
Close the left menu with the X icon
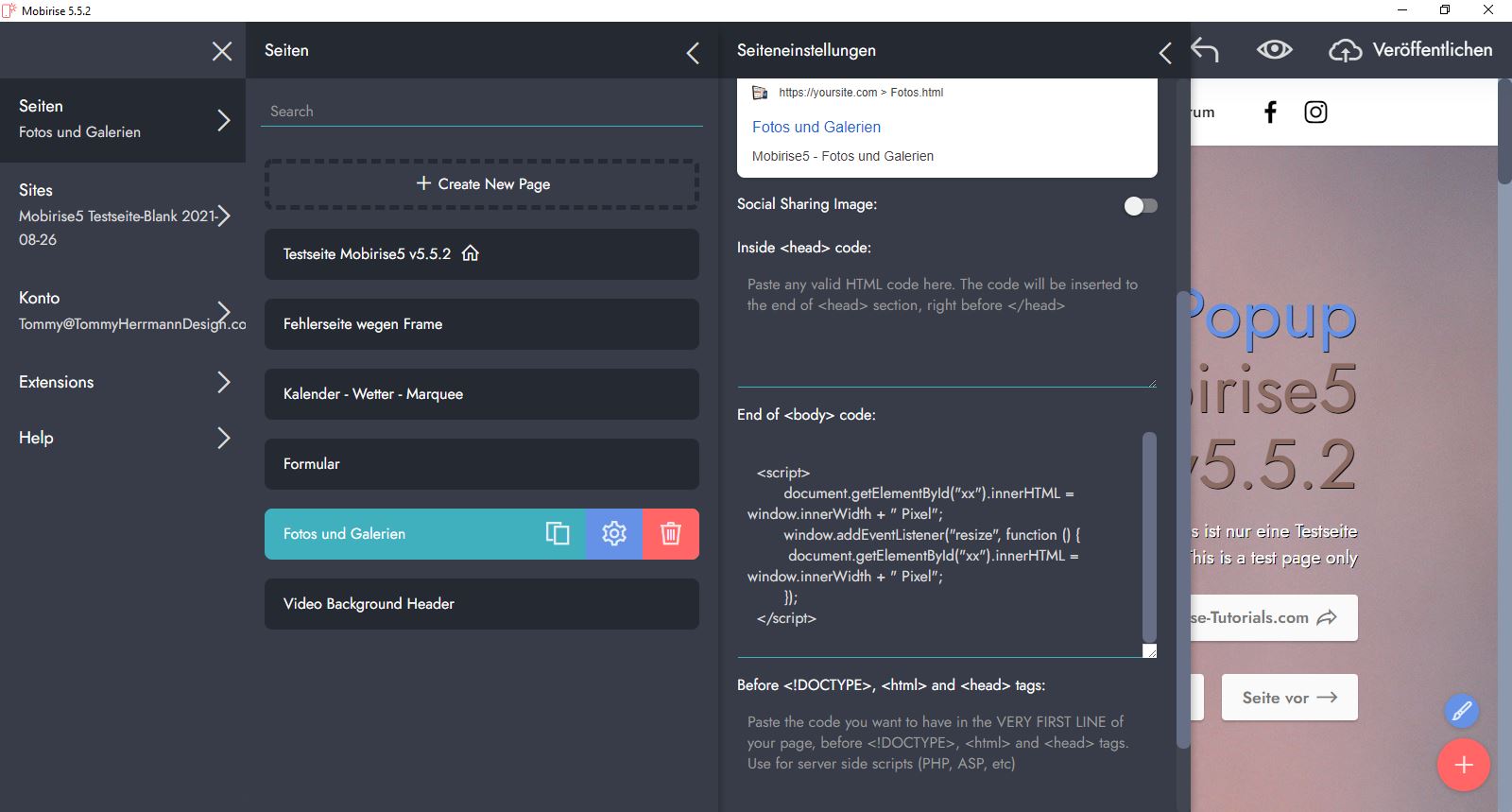pyautogui.click(x=222, y=51)
